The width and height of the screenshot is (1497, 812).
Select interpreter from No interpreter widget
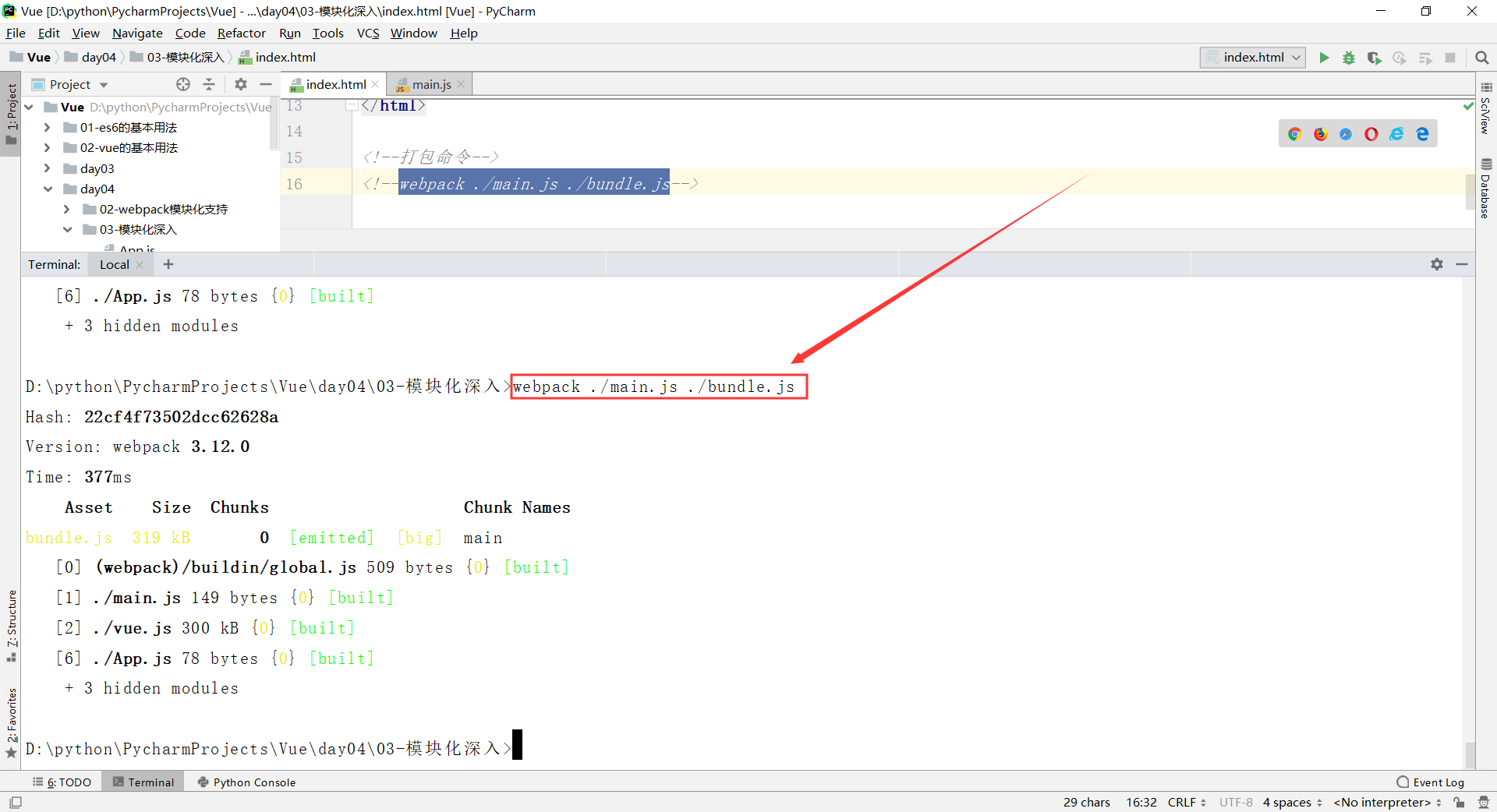coord(1387,802)
